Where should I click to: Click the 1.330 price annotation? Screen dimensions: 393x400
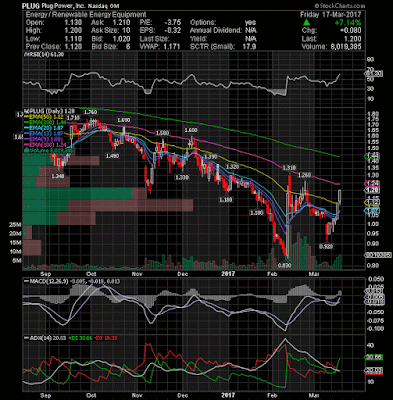[x=182, y=178]
